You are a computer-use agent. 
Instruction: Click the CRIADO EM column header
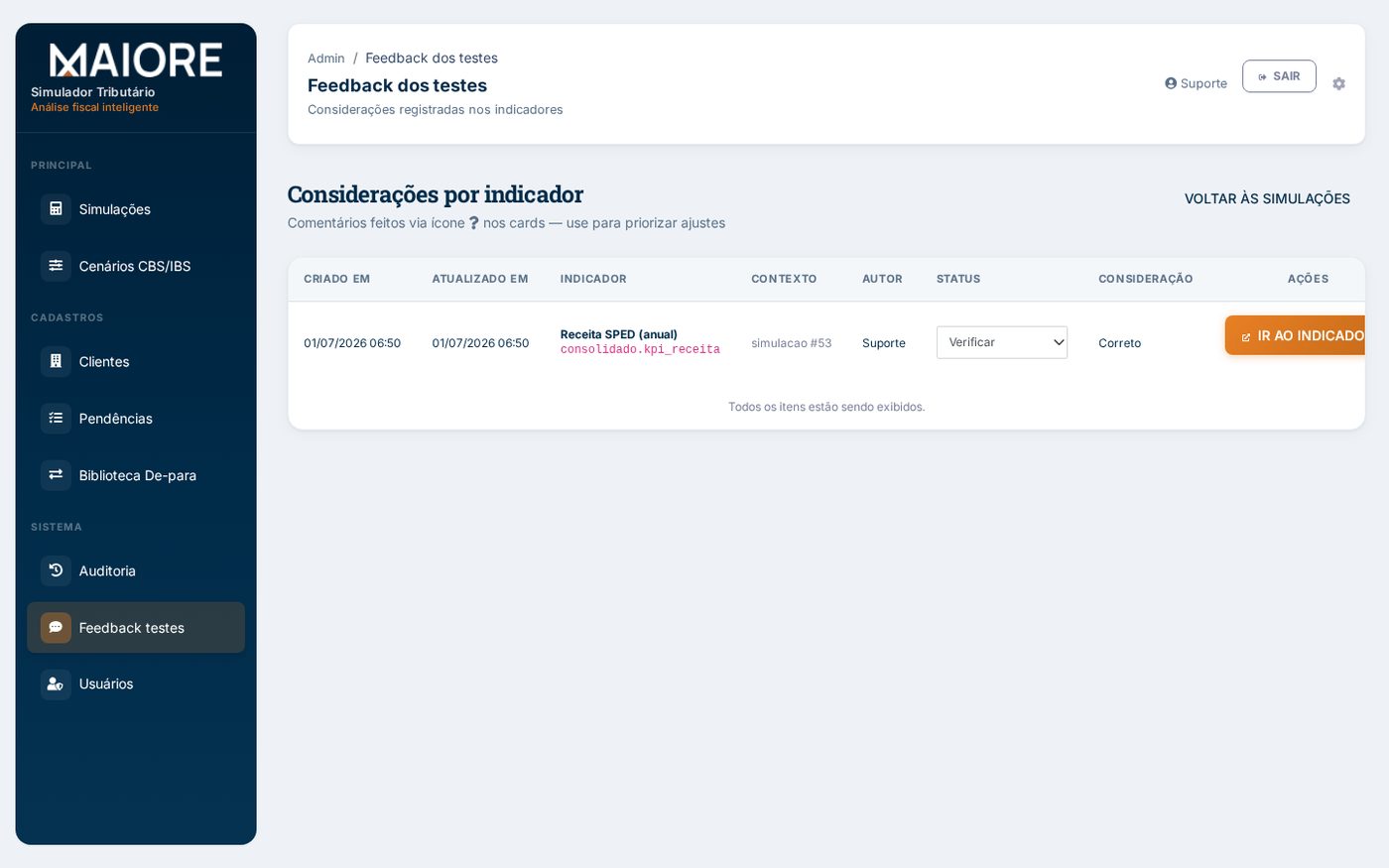click(x=337, y=279)
